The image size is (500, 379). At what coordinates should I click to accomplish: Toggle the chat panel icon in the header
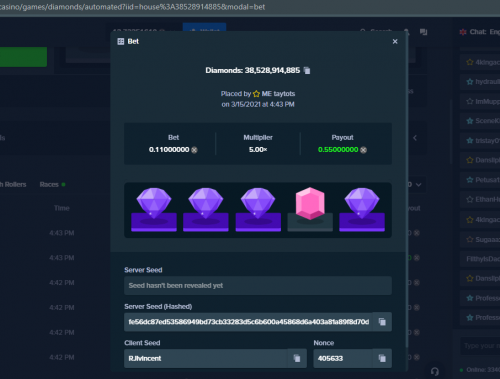(423, 32)
